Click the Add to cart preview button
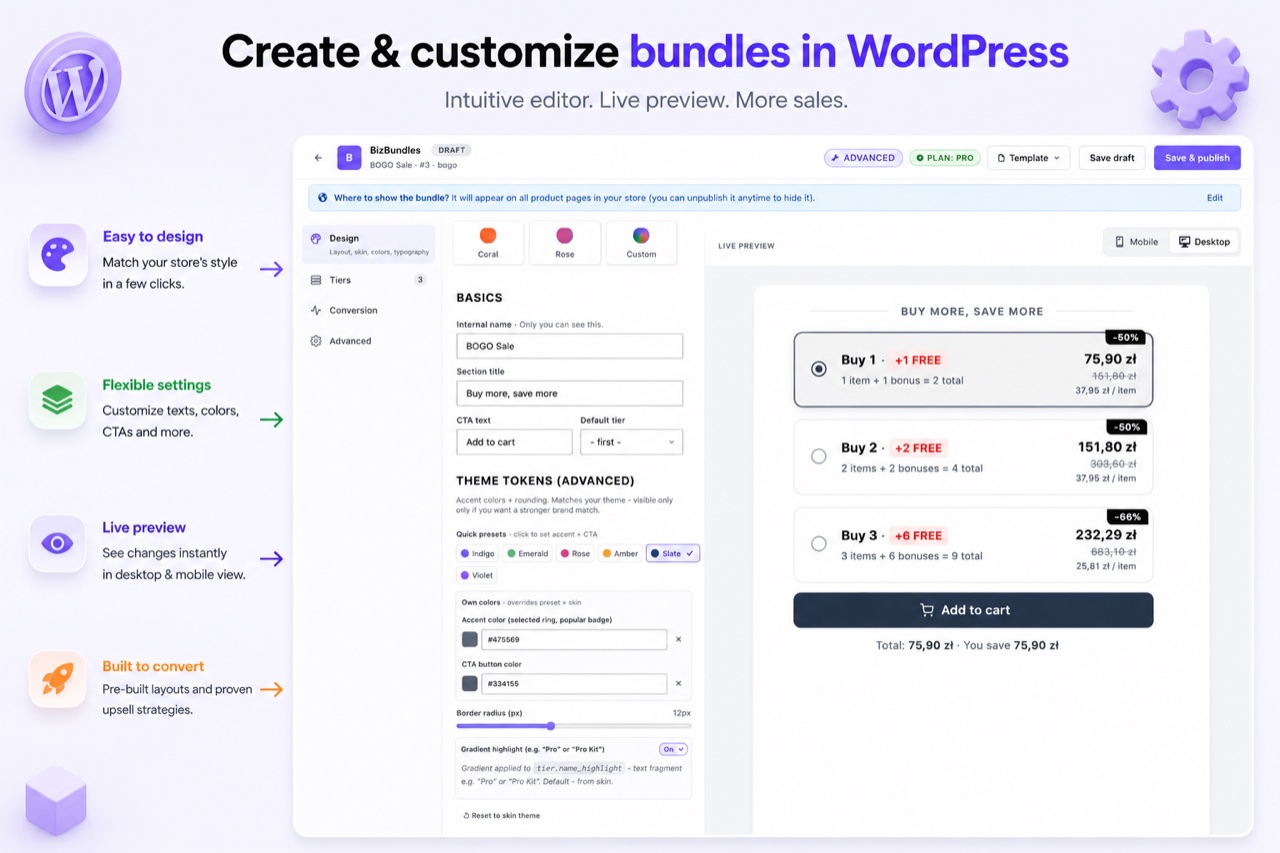This screenshot has height=853, width=1280. coord(973,610)
